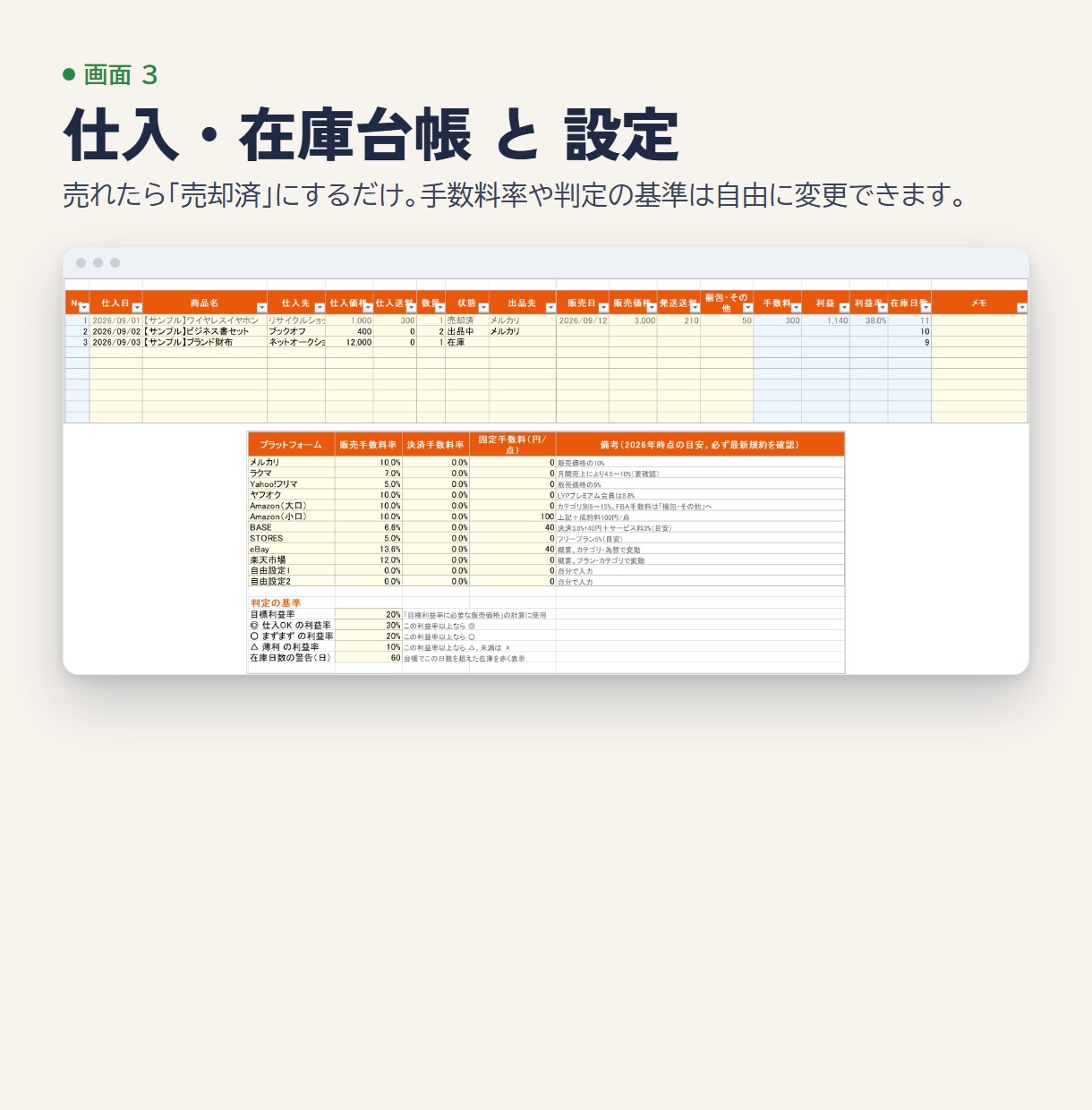The width and height of the screenshot is (1092, 1110).
Task: Click the 12.0% sales fee for 楽天市場
Action: [x=369, y=559]
